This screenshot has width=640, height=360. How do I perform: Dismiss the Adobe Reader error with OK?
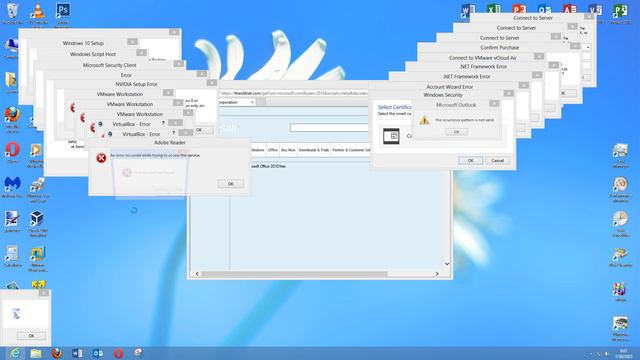point(231,184)
